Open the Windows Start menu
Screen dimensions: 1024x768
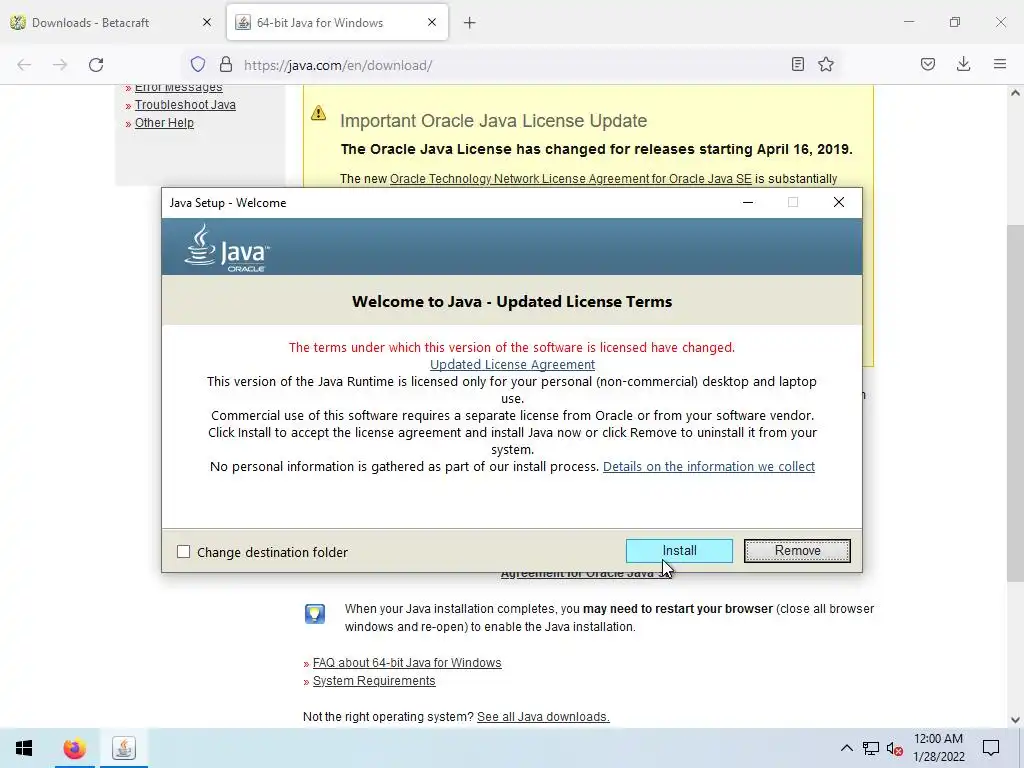pos(24,748)
